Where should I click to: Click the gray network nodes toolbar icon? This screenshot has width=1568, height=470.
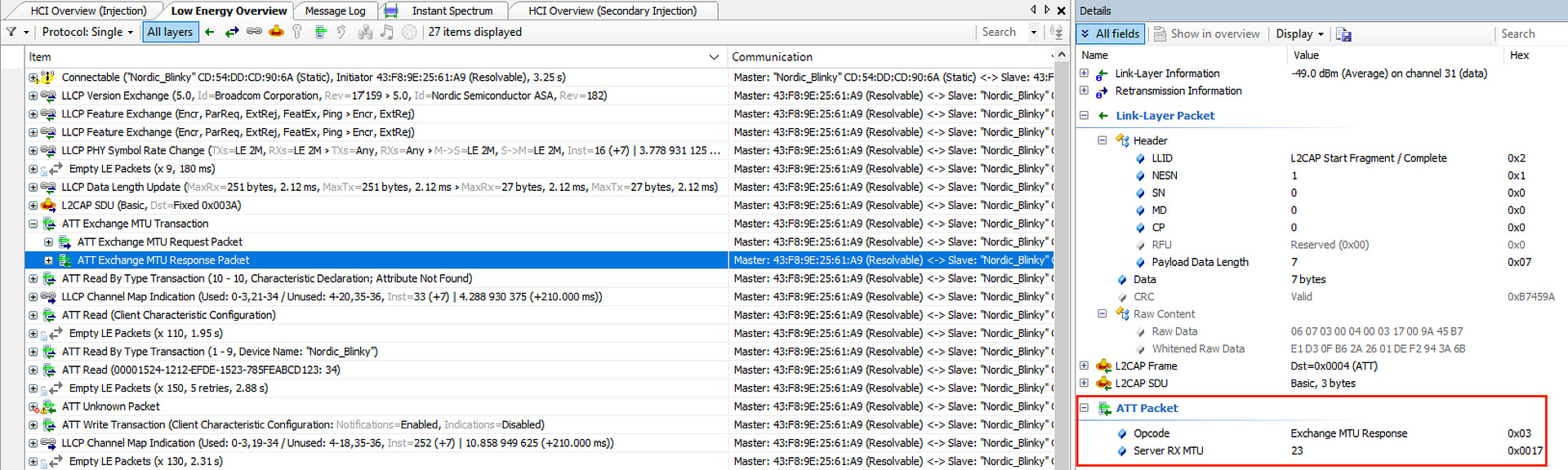click(365, 32)
